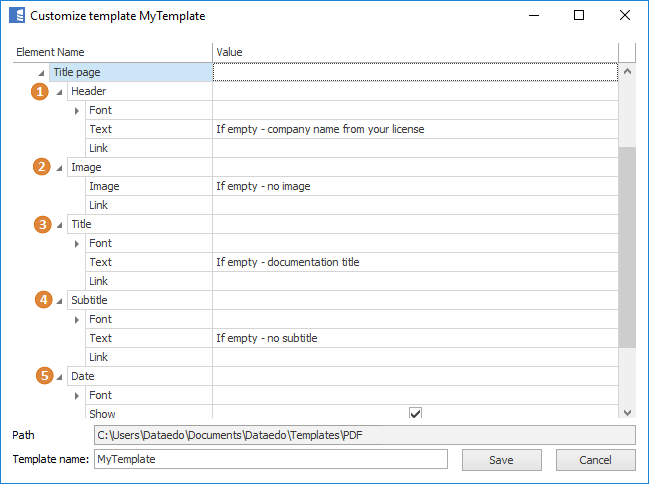Screen dimensions: 649x484
Task: Toggle the Date Show checkbox
Action: pyautogui.click(x=415, y=414)
